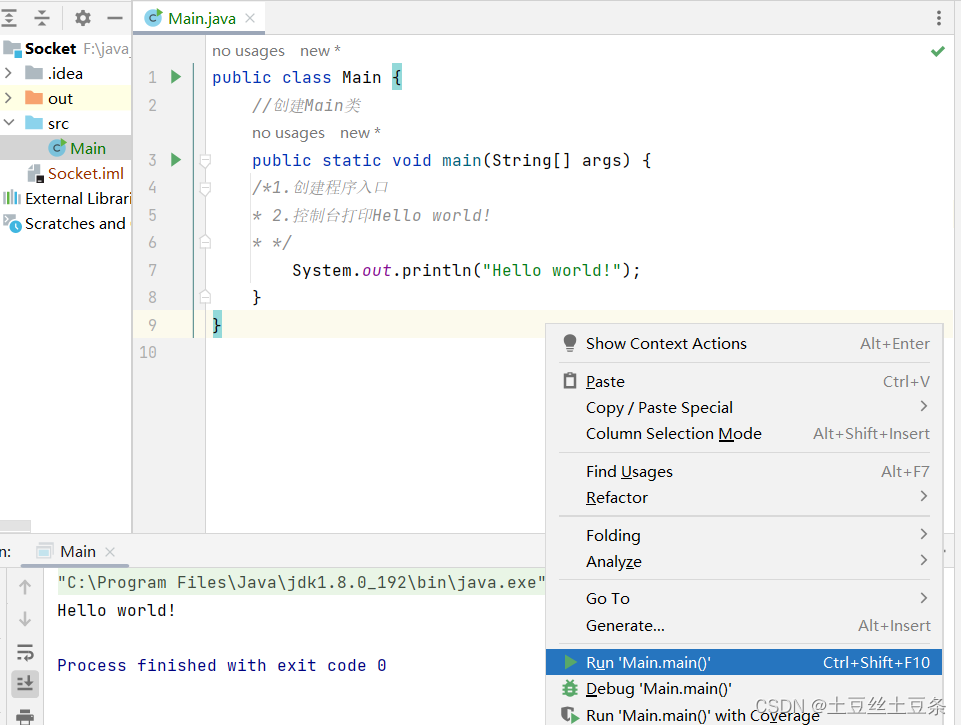Click the lightbulb Show Context Actions icon

coord(569,343)
